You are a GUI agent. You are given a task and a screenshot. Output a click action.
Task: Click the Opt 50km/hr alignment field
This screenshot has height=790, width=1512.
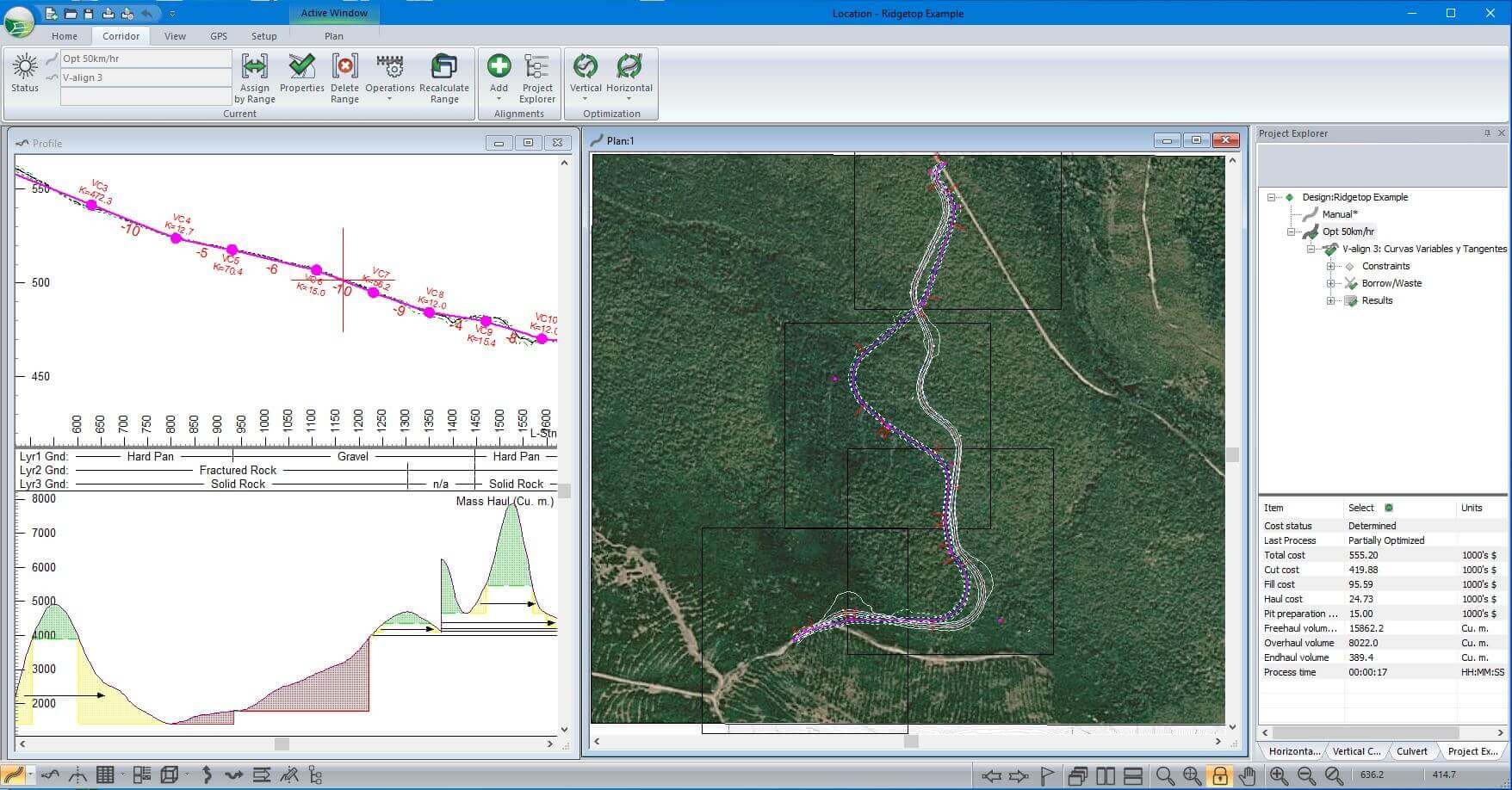(145, 59)
